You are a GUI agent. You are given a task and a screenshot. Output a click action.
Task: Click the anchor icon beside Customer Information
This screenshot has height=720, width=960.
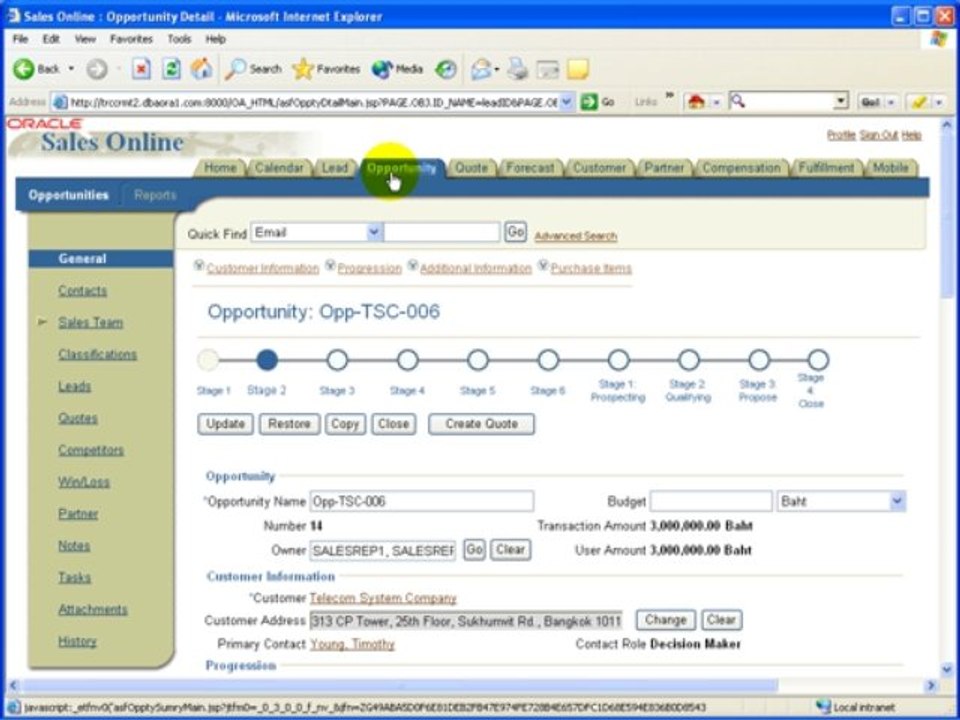pyautogui.click(x=199, y=265)
